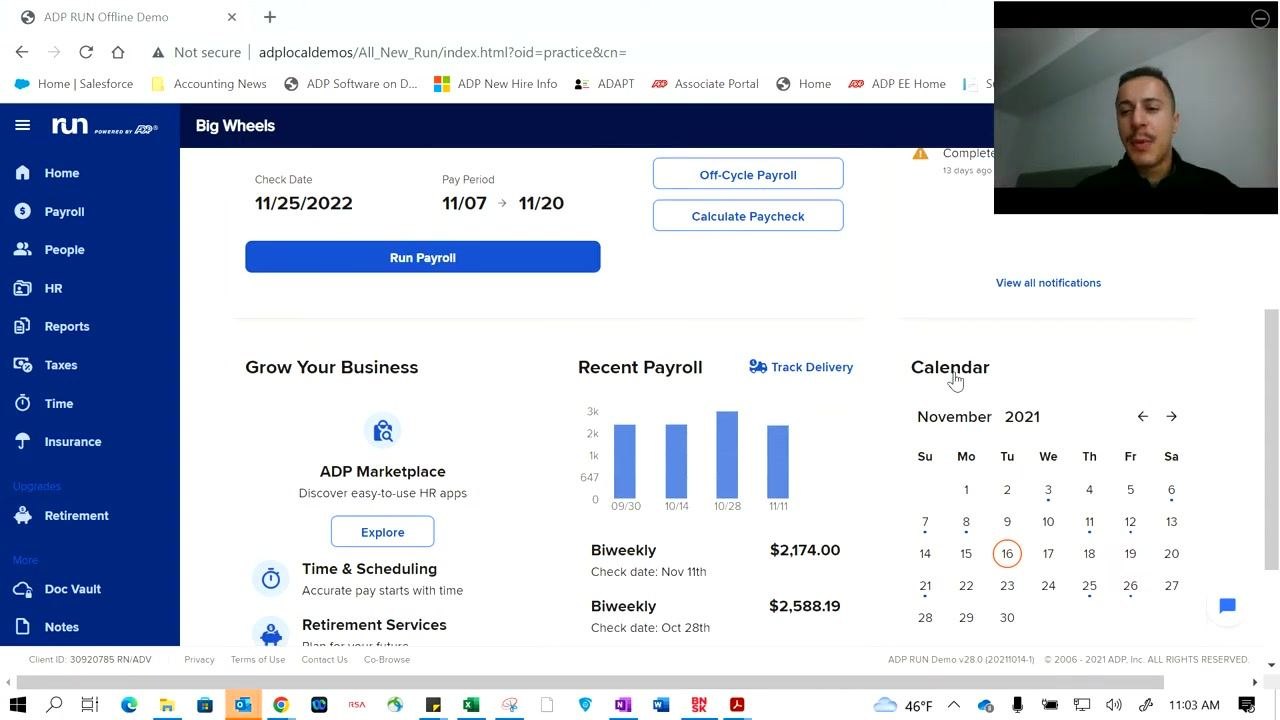The width and height of the screenshot is (1280, 720).
Task: Go to previous calendar month
Action: point(1142,416)
